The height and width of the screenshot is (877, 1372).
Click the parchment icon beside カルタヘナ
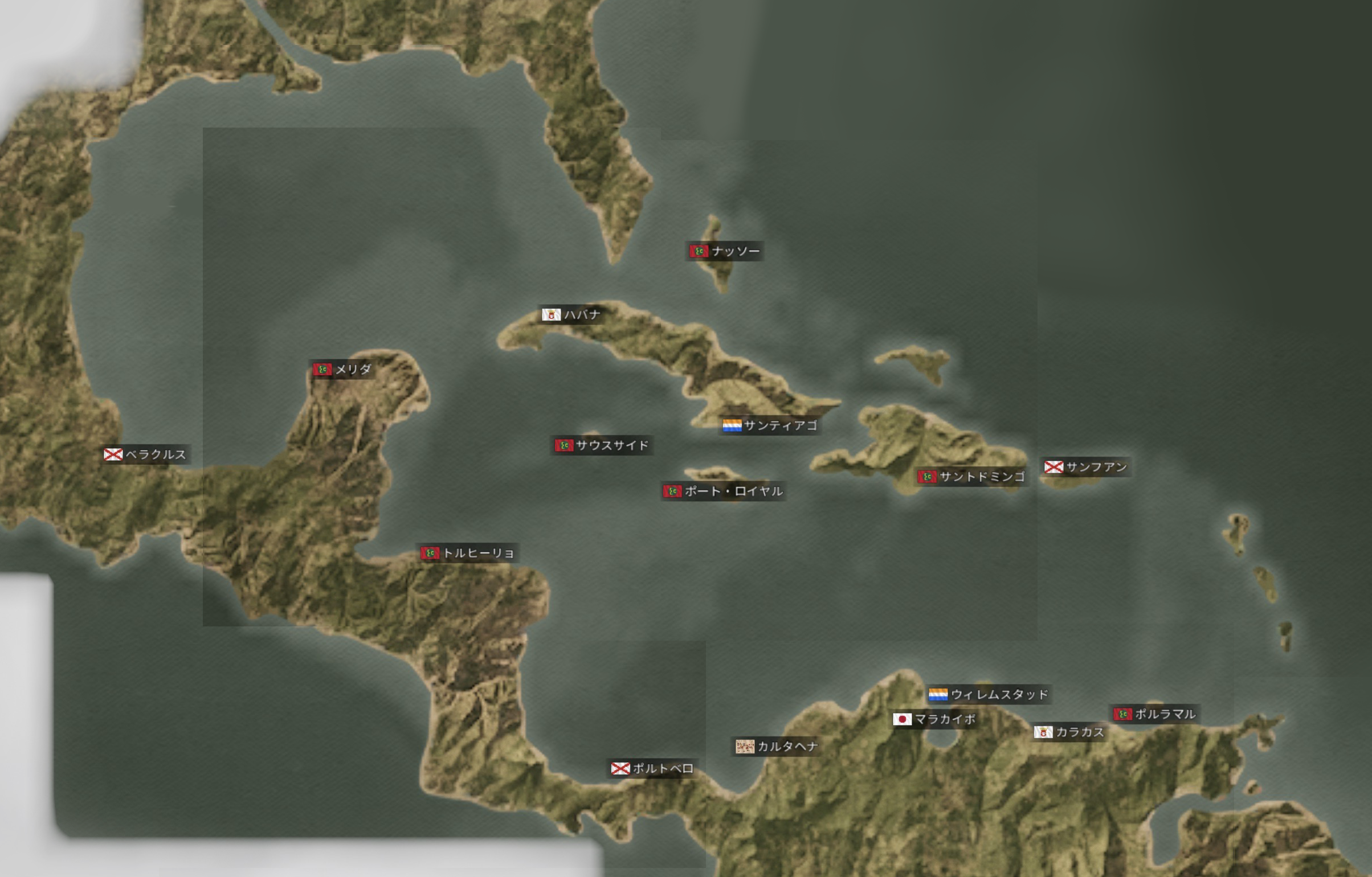pyautogui.click(x=745, y=747)
